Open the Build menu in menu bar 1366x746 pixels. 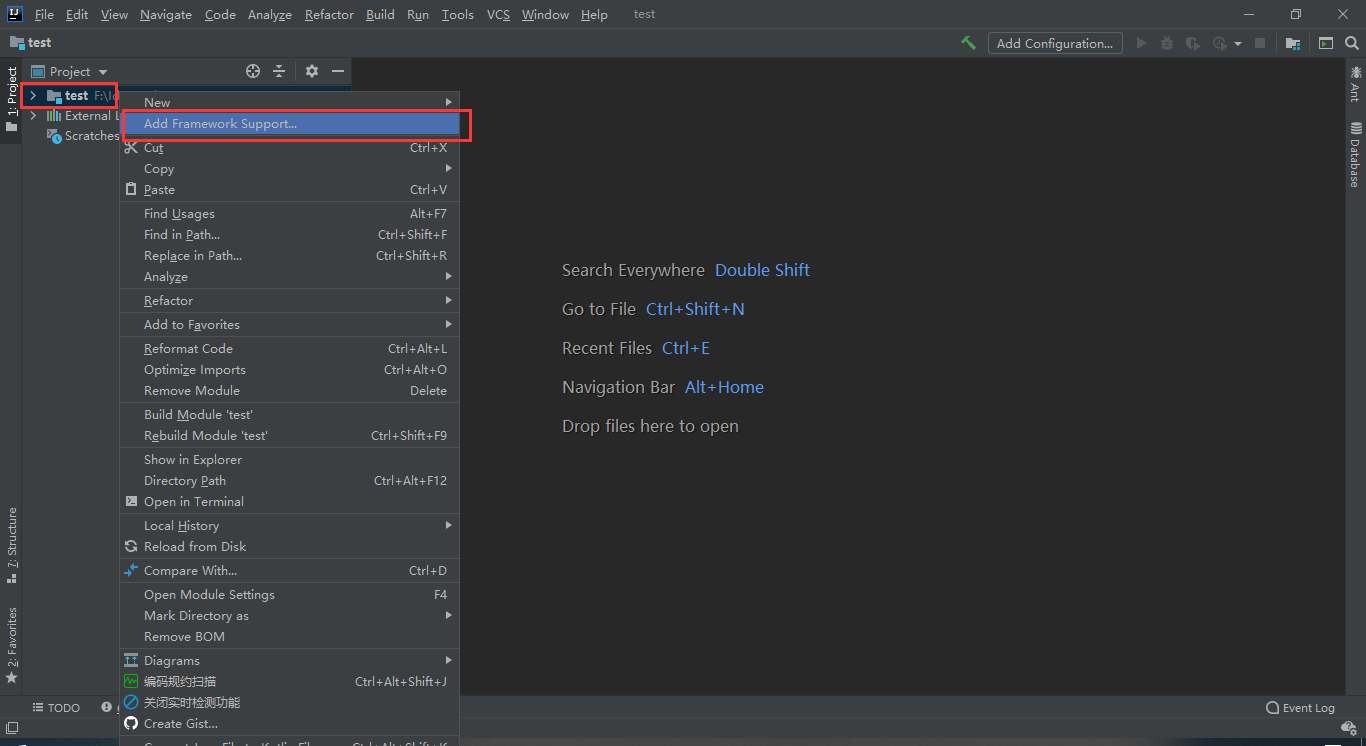point(380,14)
